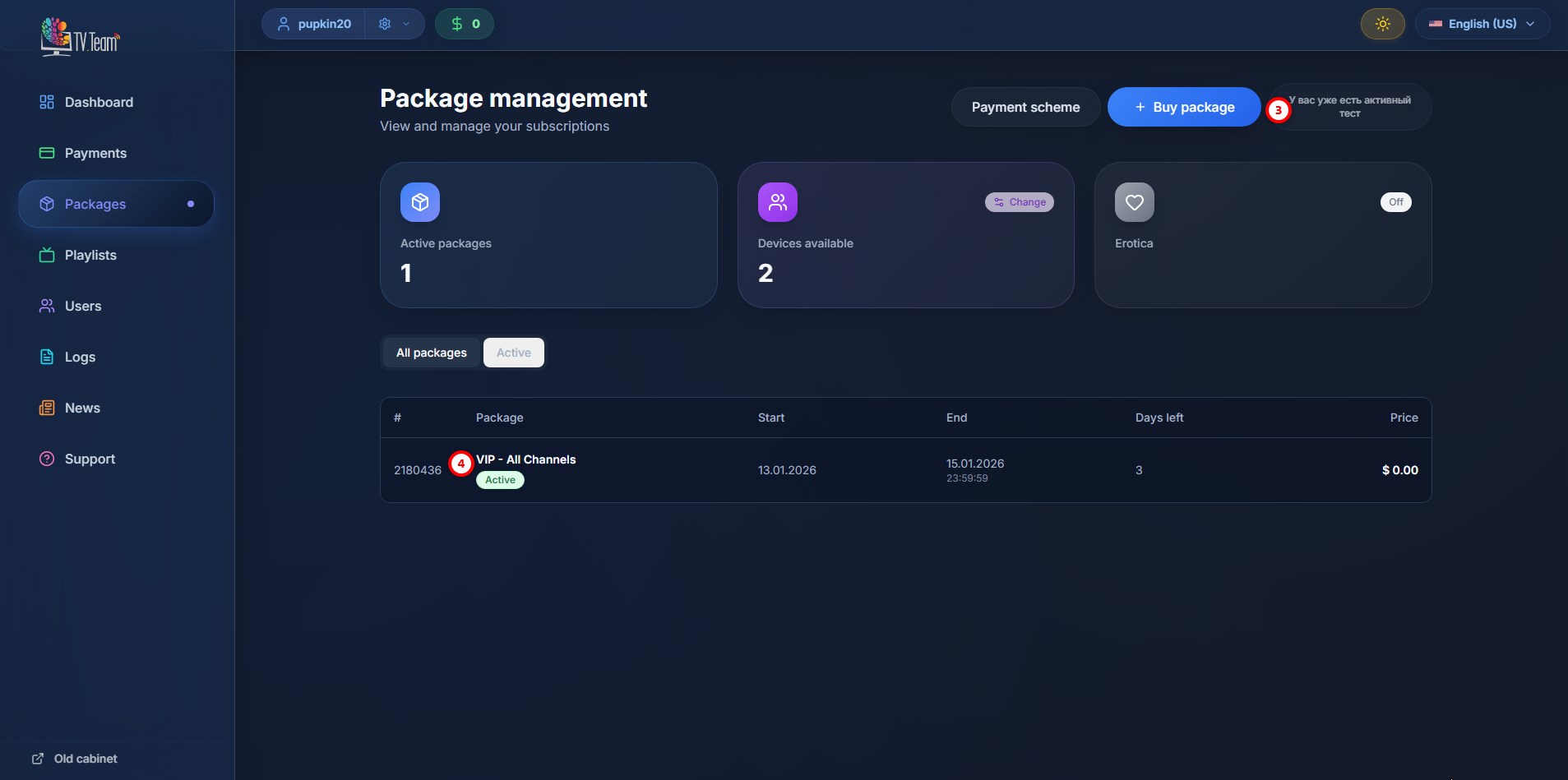1568x780 pixels.
Task: Click the dollar balance indicator
Action: [465, 24]
